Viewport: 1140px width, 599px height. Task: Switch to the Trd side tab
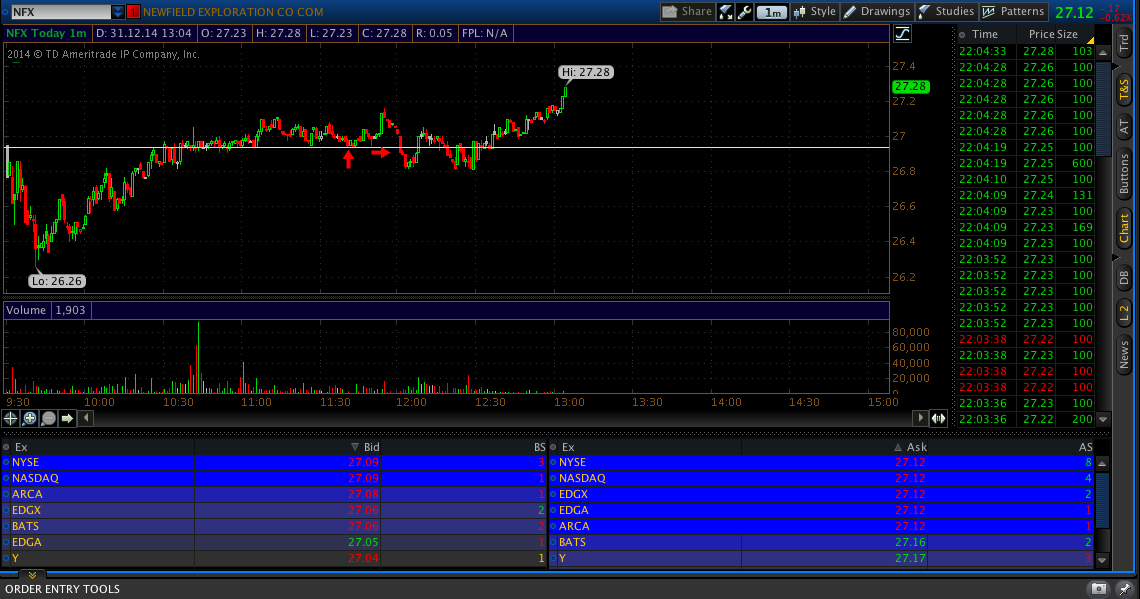(1124, 43)
